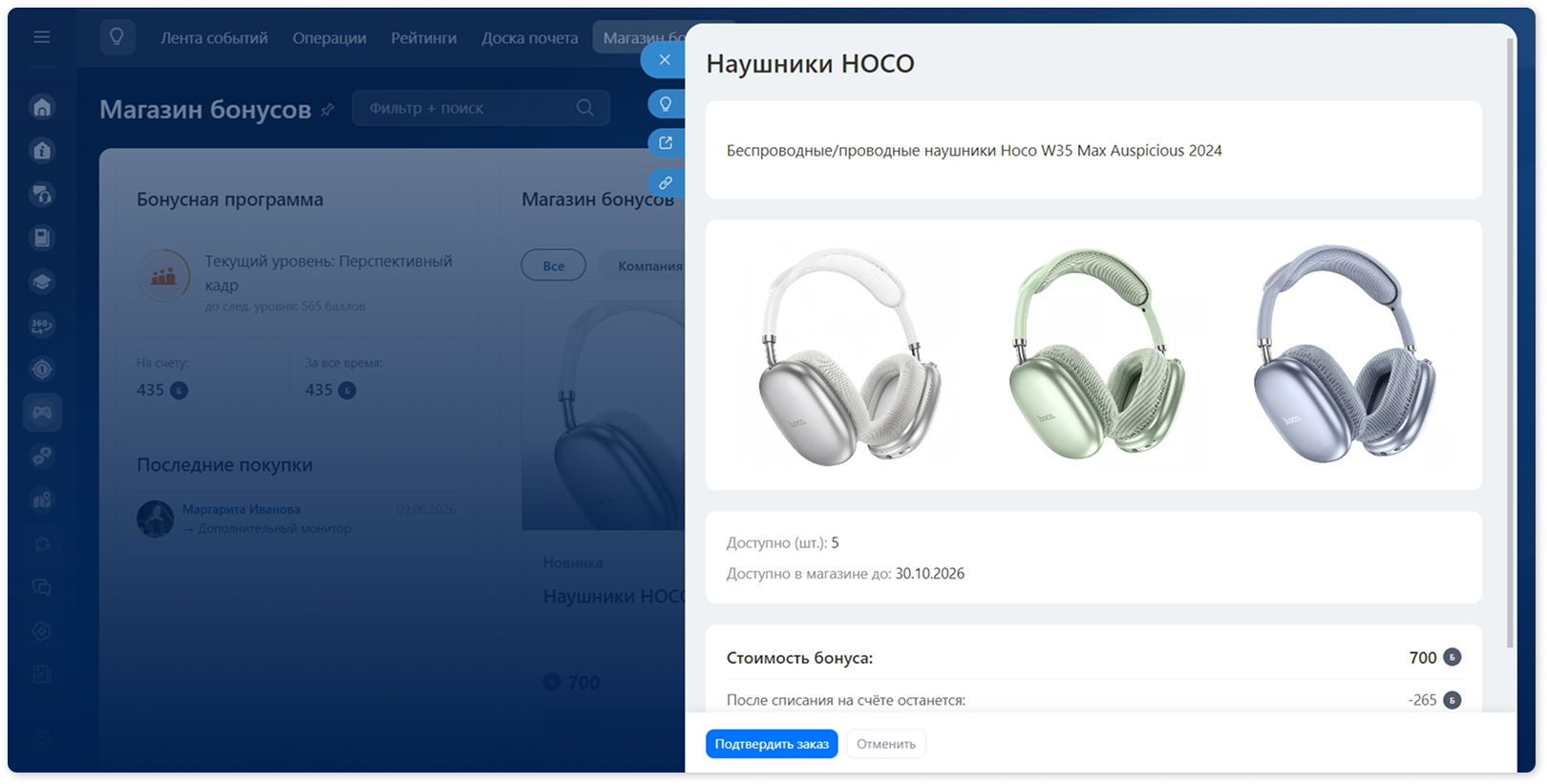Click the lightbulb icon in top bar

117,37
